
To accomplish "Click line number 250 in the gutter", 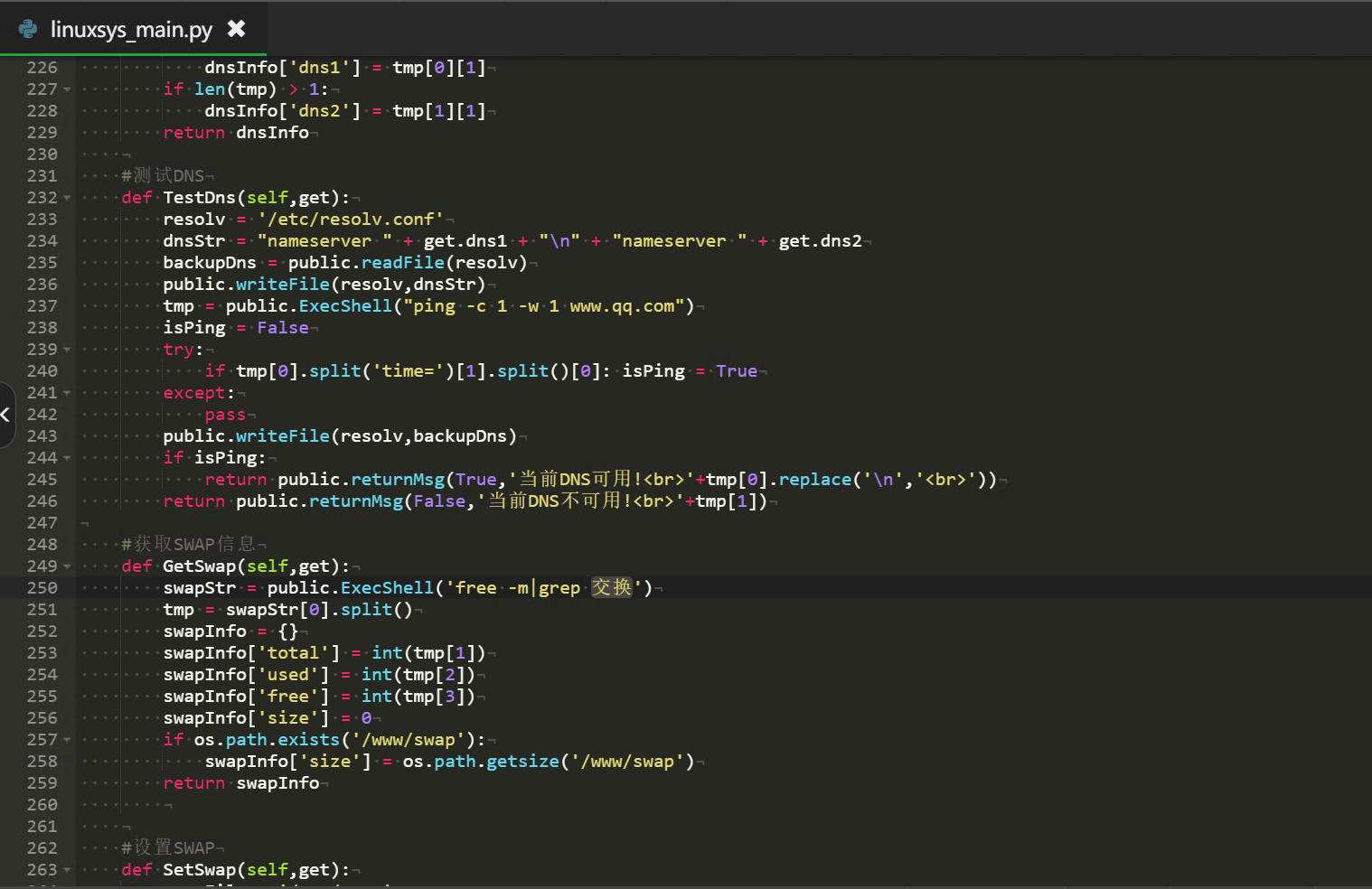I will coord(42,588).
